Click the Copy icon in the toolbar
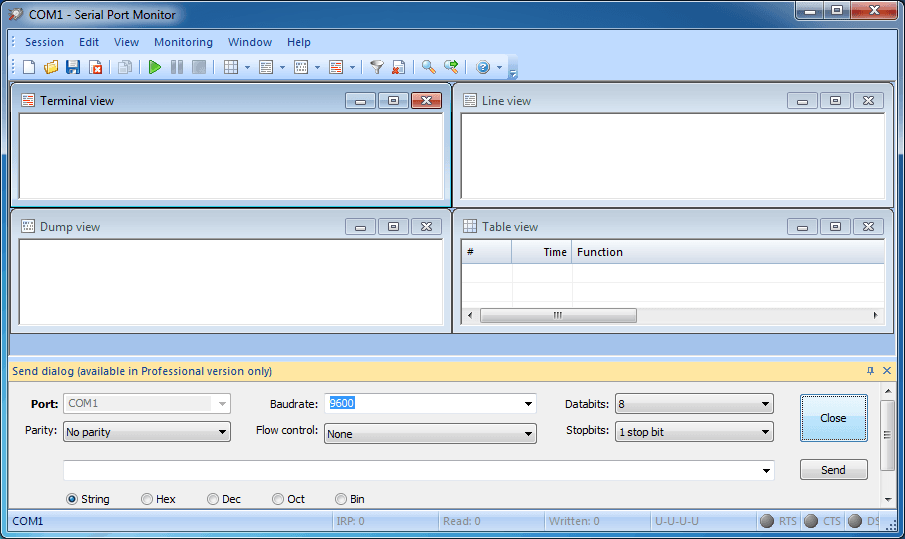This screenshot has width=905, height=539. click(x=125, y=67)
